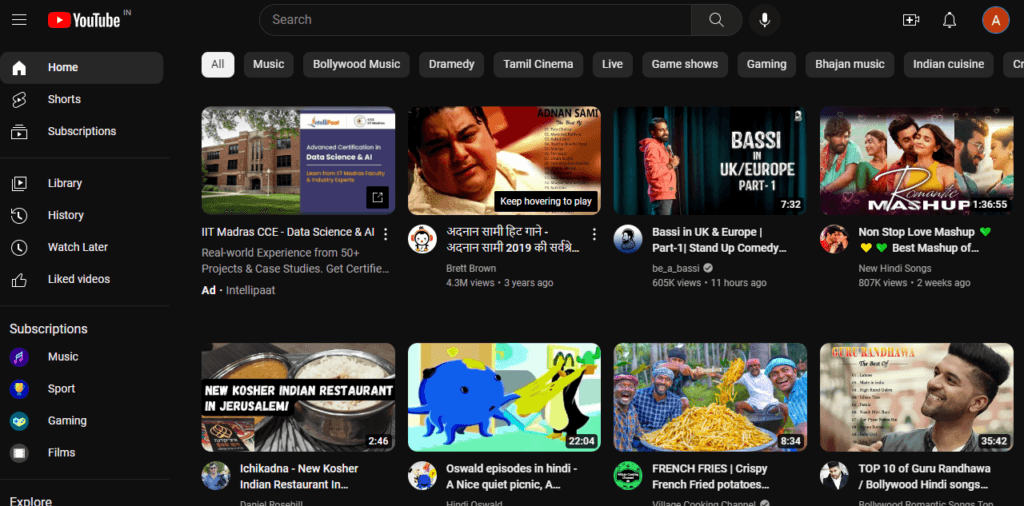Open FRENCH FRIES video title
1024x506 pixels.
[711, 477]
